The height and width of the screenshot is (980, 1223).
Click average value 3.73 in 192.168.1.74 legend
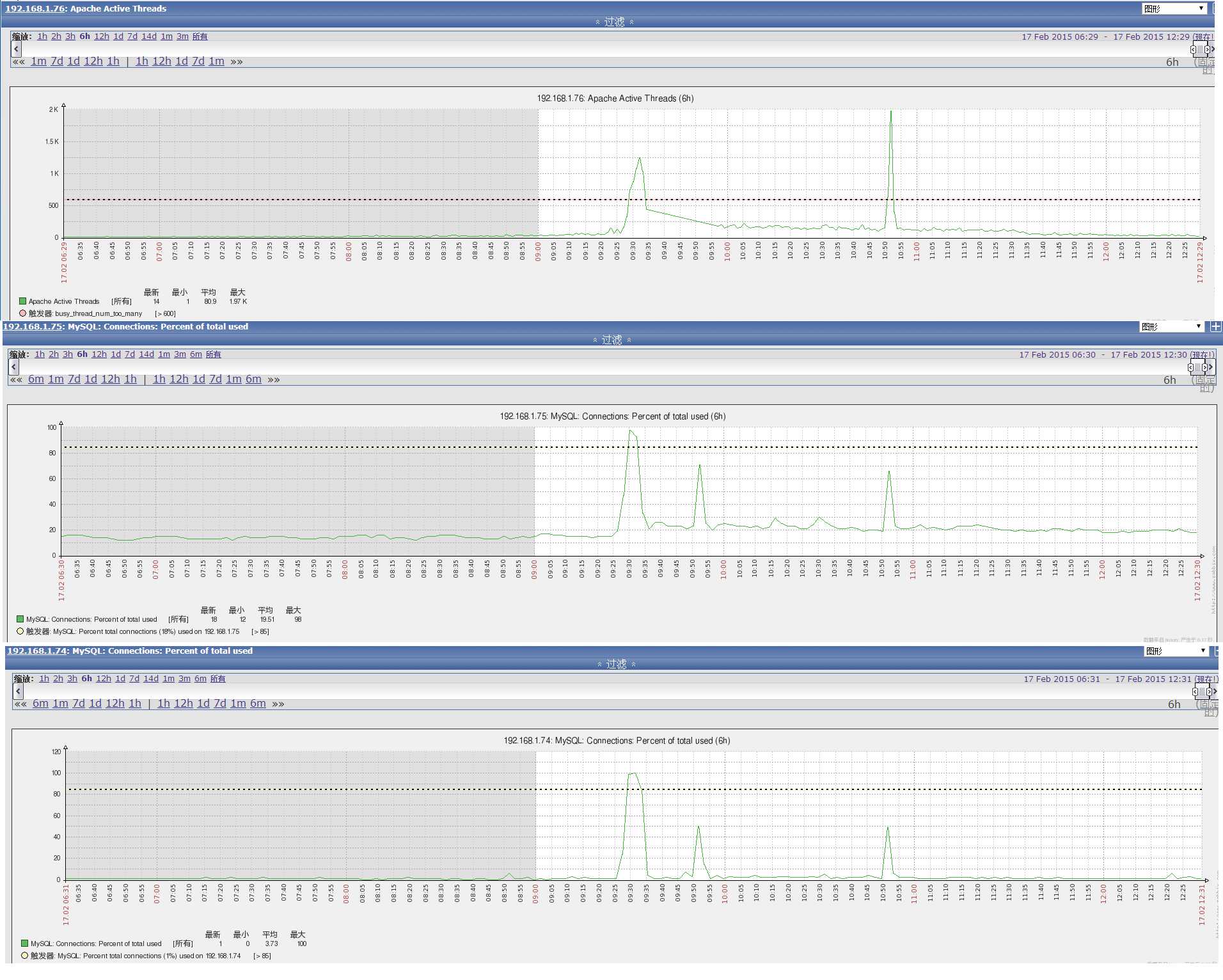(x=271, y=944)
